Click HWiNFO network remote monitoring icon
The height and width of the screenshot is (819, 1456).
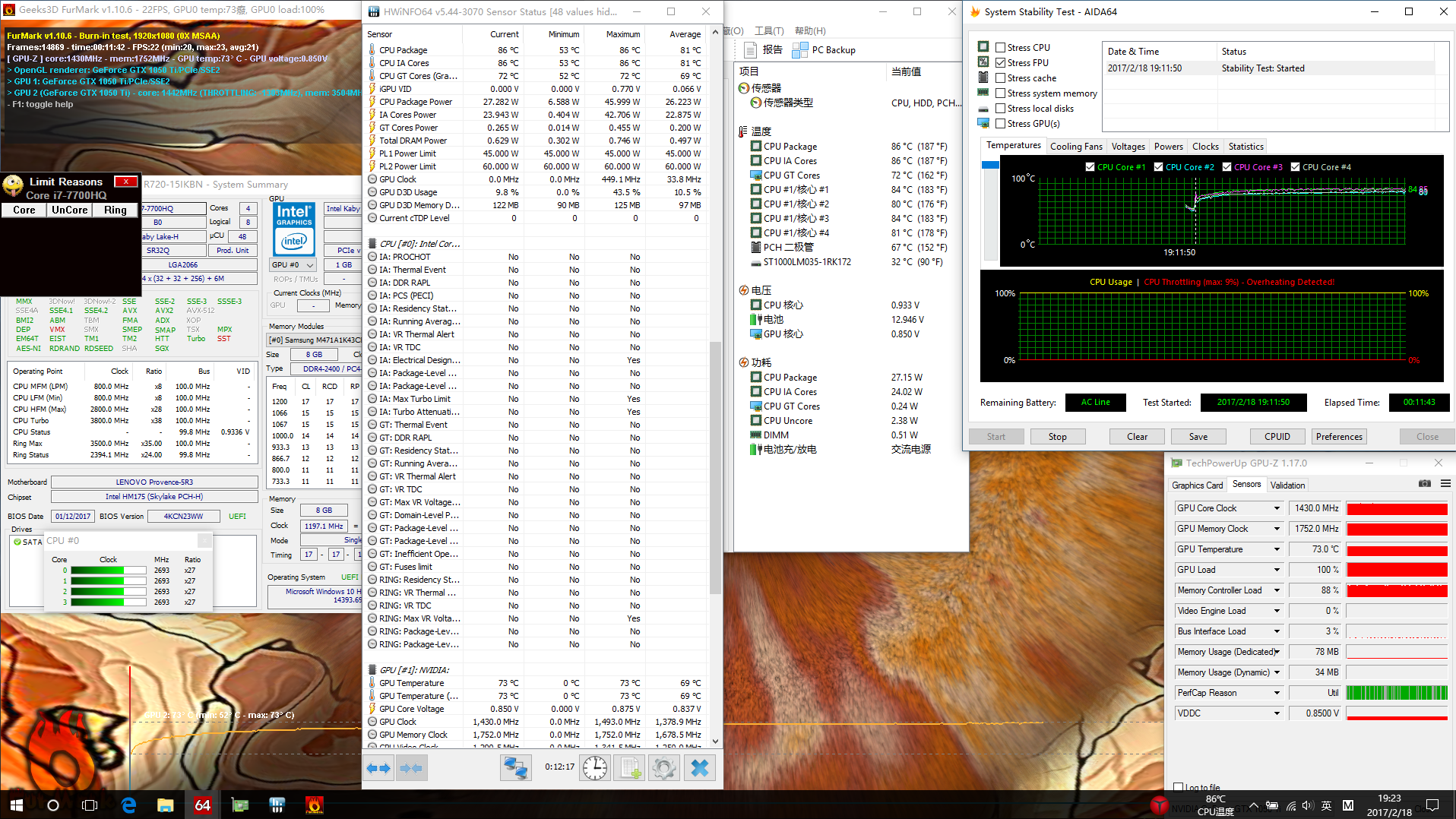click(515, 768)
